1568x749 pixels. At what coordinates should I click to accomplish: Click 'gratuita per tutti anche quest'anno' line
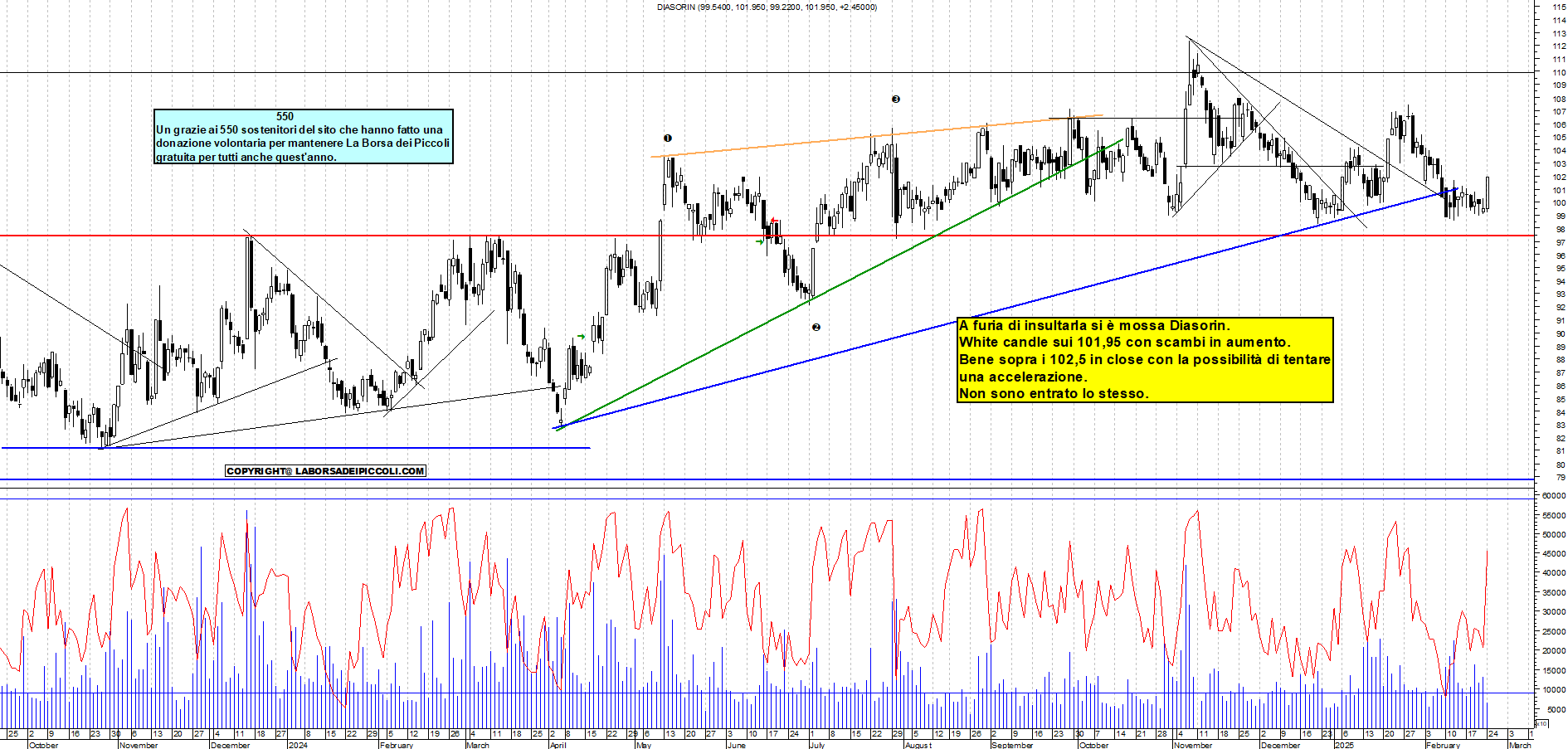point(246,157)
